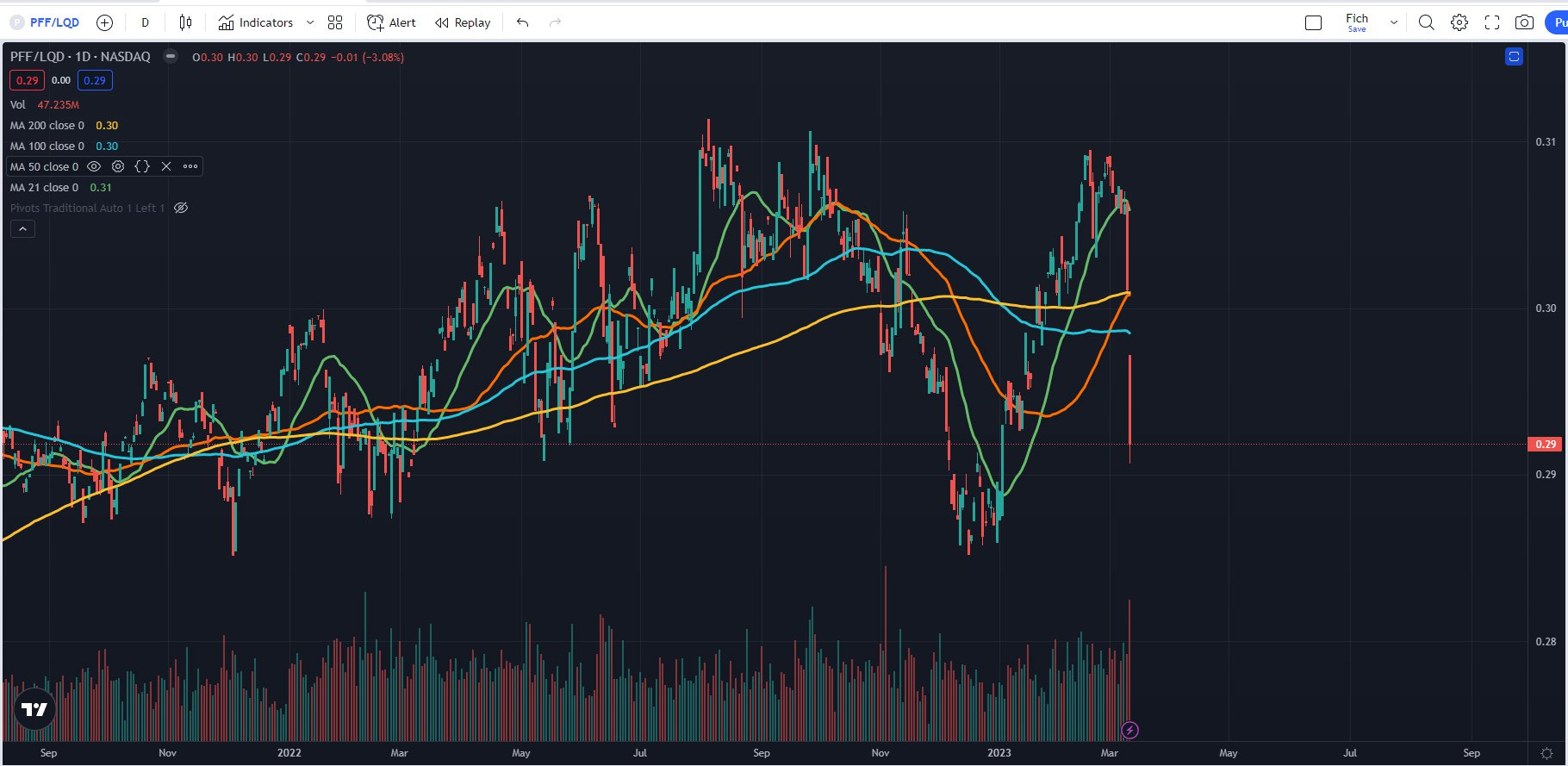
Task: Select the Pivots Traditional indicator legend
Action: (87, 208)
